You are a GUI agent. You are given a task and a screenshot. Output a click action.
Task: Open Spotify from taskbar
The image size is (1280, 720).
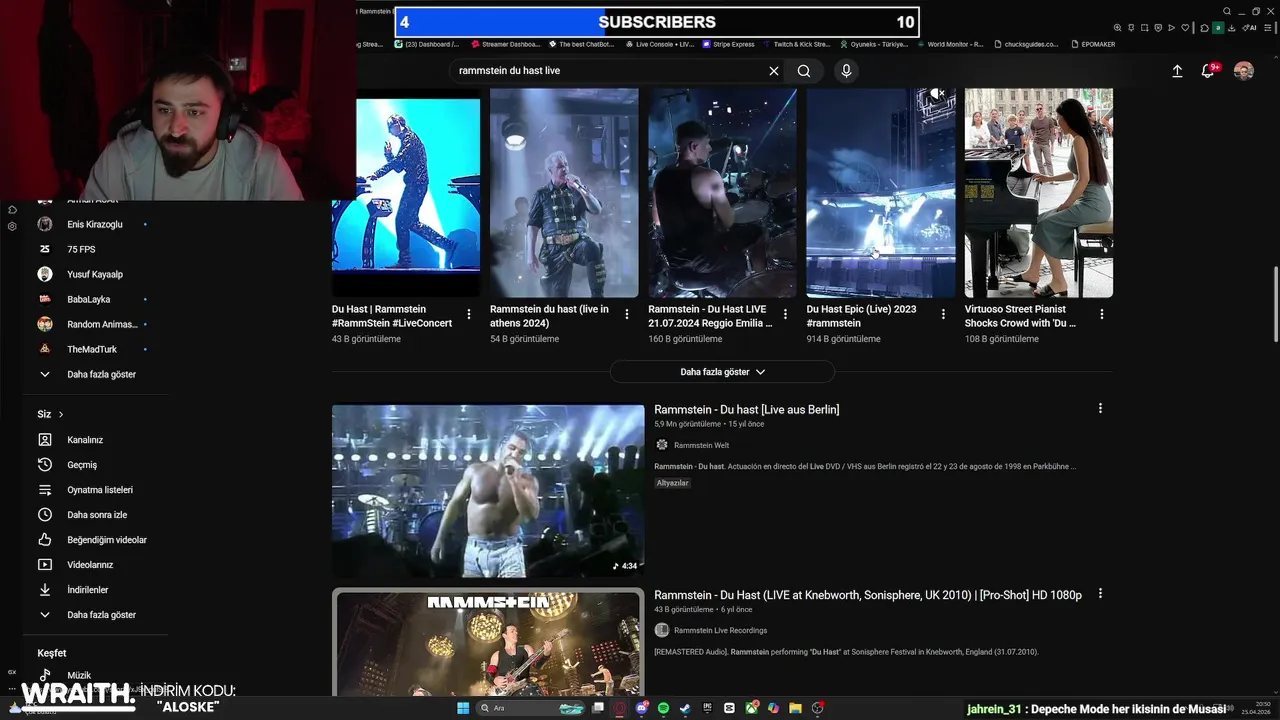[x=664, y=708]
